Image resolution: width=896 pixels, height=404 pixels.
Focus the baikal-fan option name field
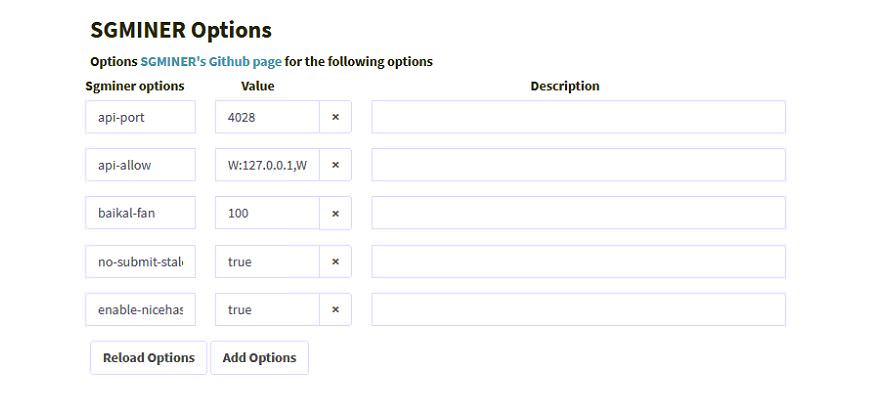coord(141,213)
